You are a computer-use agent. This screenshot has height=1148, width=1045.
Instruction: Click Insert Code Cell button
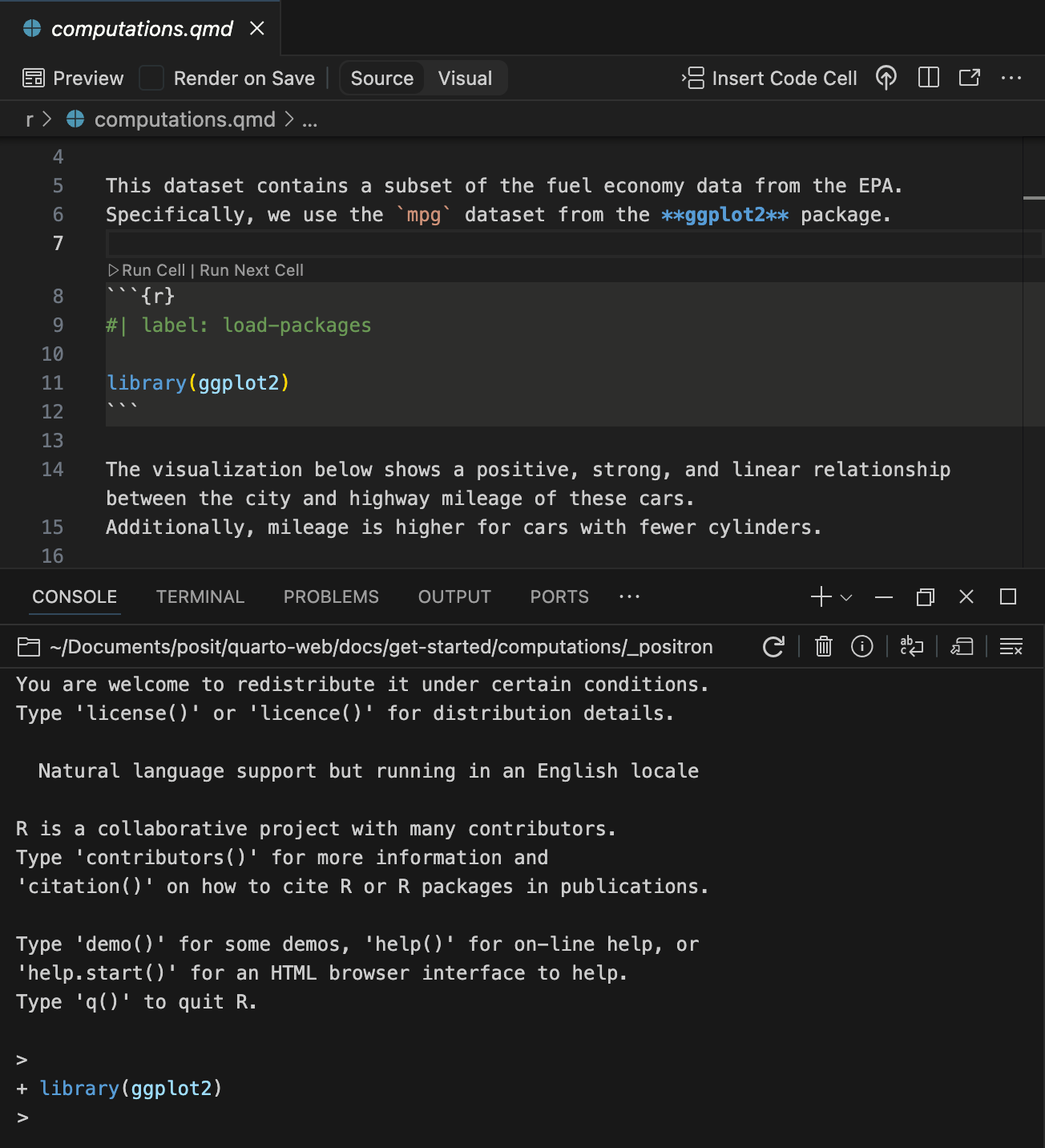(x=769, y=79)
